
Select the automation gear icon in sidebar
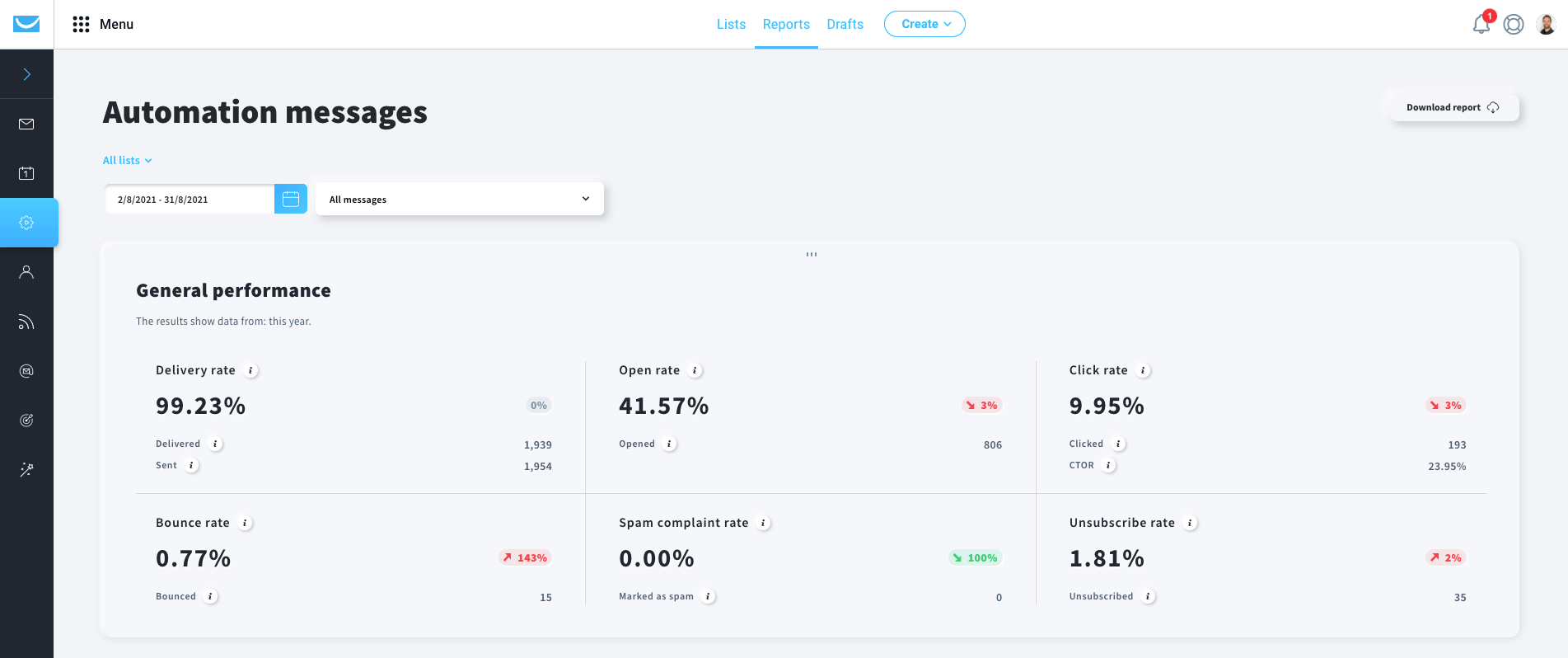click(x=26, y=223)
